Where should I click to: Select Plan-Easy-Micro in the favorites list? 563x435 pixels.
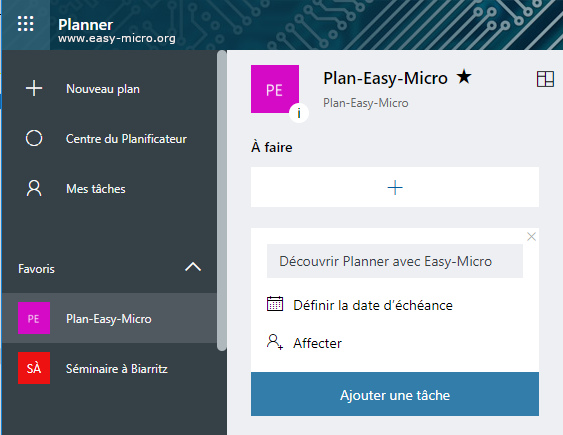pos(109,318)
